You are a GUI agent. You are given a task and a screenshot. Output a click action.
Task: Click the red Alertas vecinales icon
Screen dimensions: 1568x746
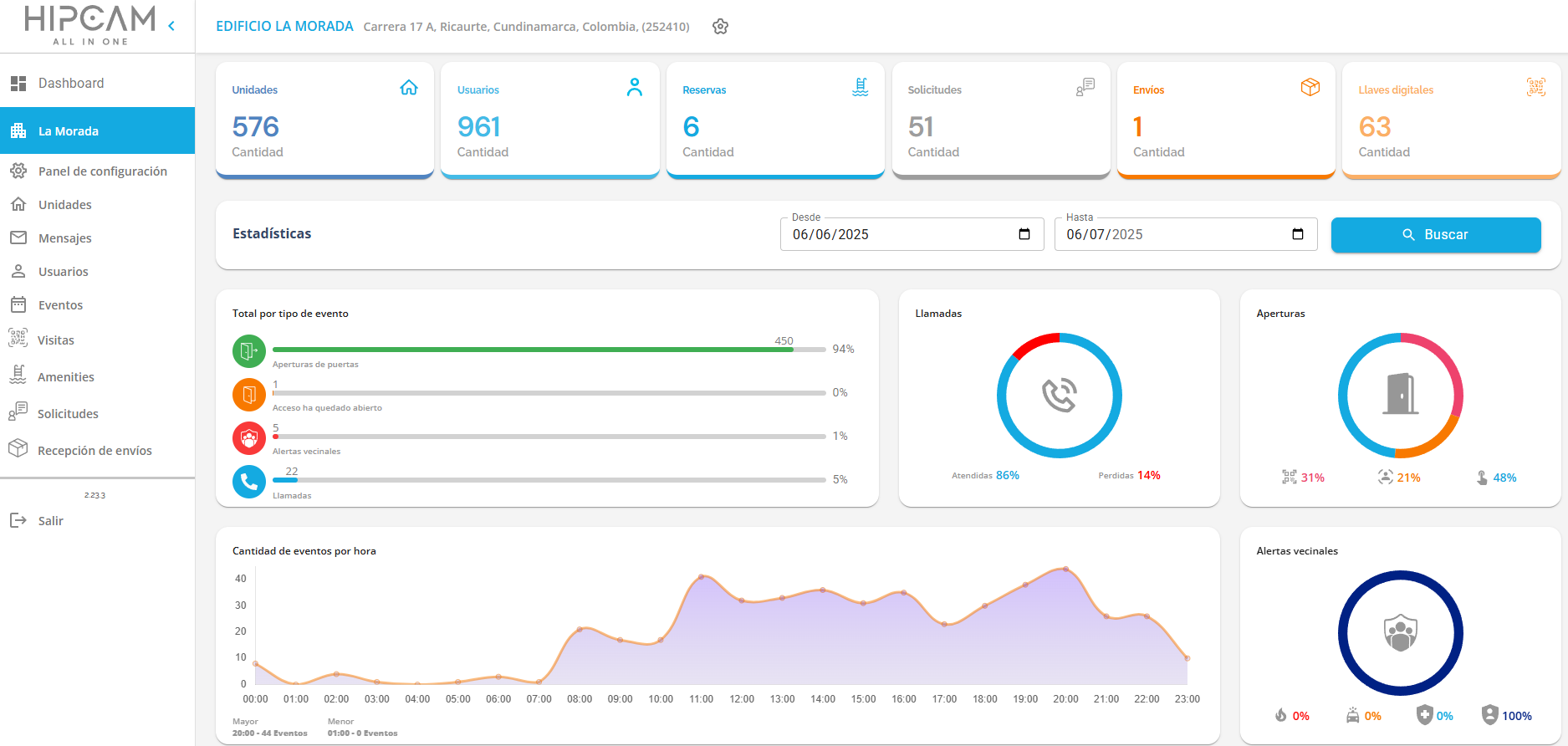(x=249, y=438)
